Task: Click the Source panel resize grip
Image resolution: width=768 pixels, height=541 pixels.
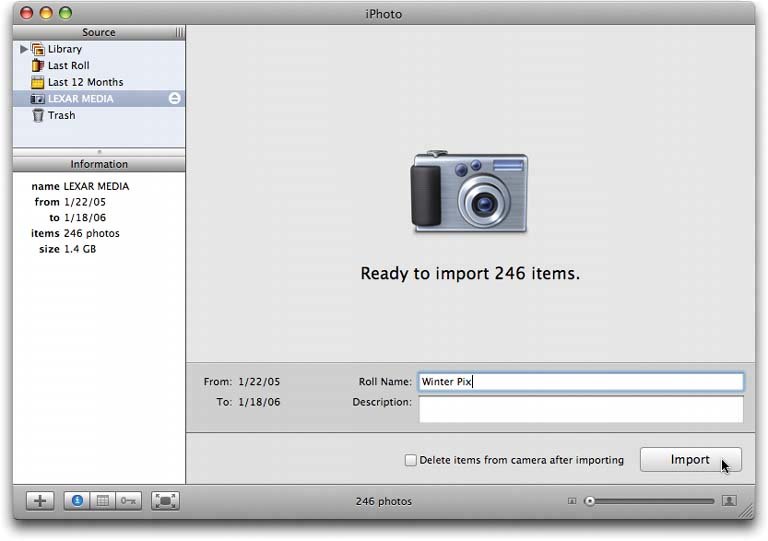Action: [179, 33]
